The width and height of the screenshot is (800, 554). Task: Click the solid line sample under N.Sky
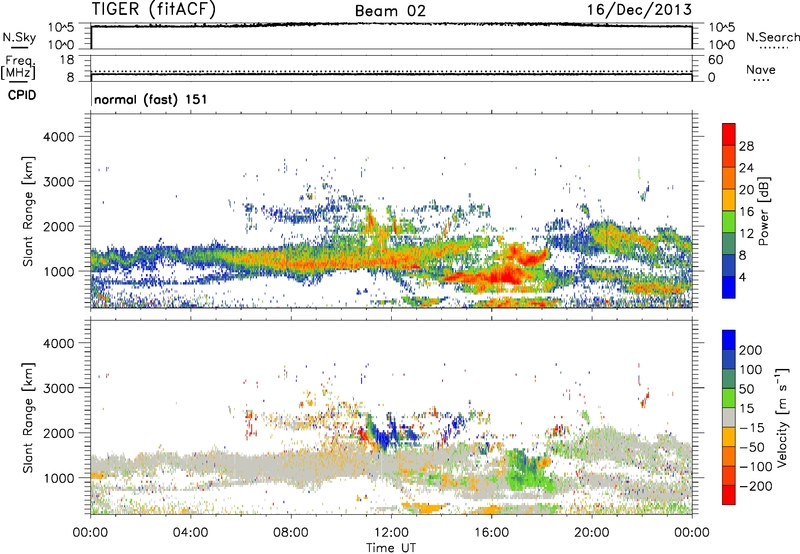18,47
